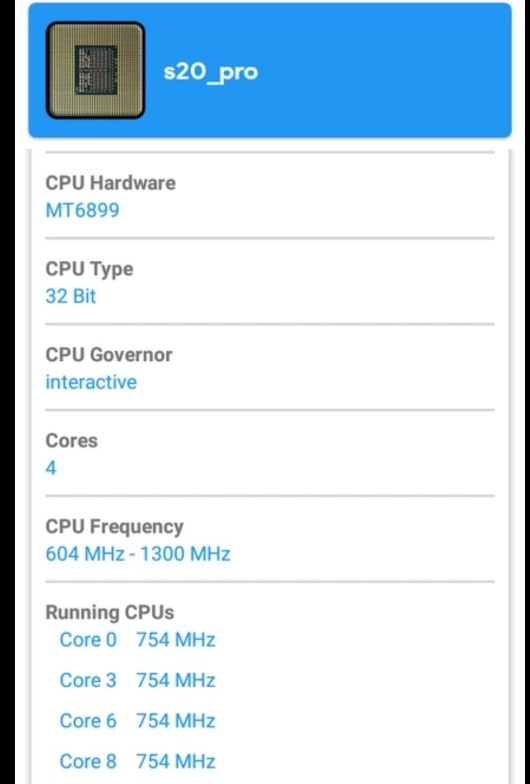
Task: Select the Core 8 entry
Action: tap(88, 762)
